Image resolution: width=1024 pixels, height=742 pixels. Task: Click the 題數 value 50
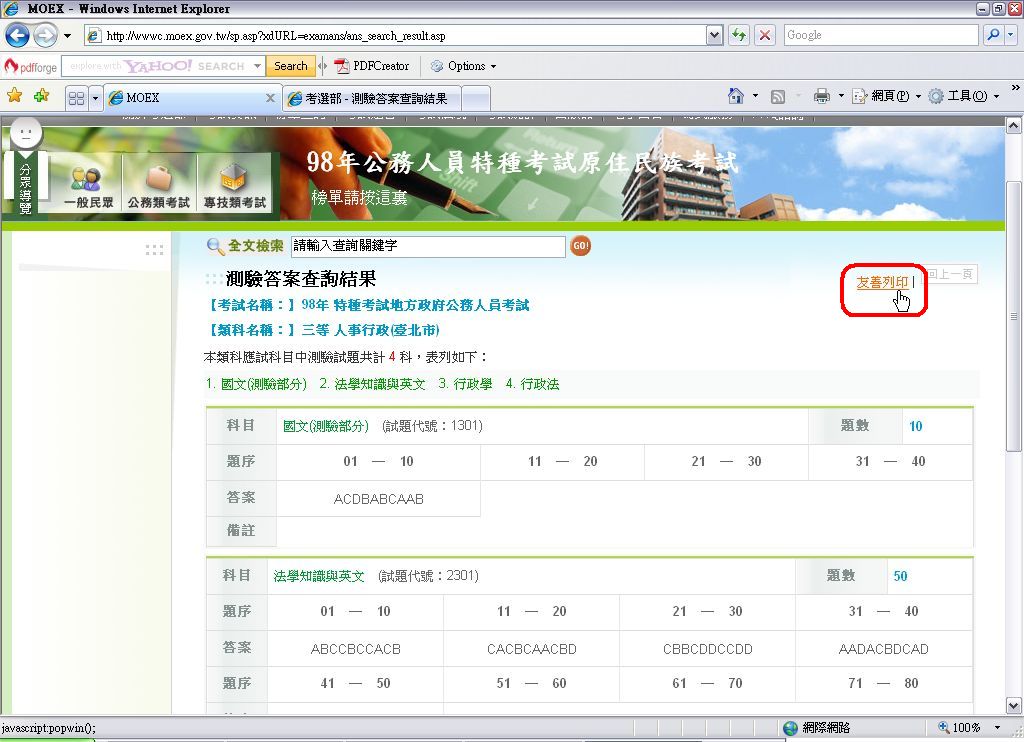click(901, 576)
